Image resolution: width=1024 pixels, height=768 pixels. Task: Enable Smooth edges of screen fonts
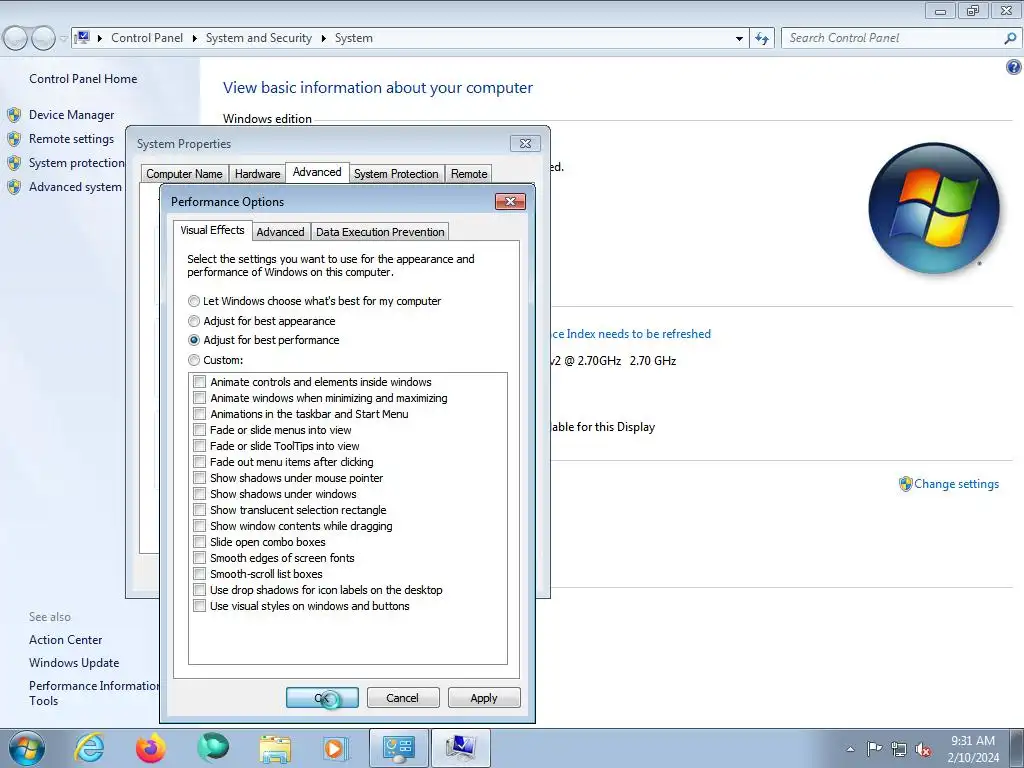tap(200, 558)
